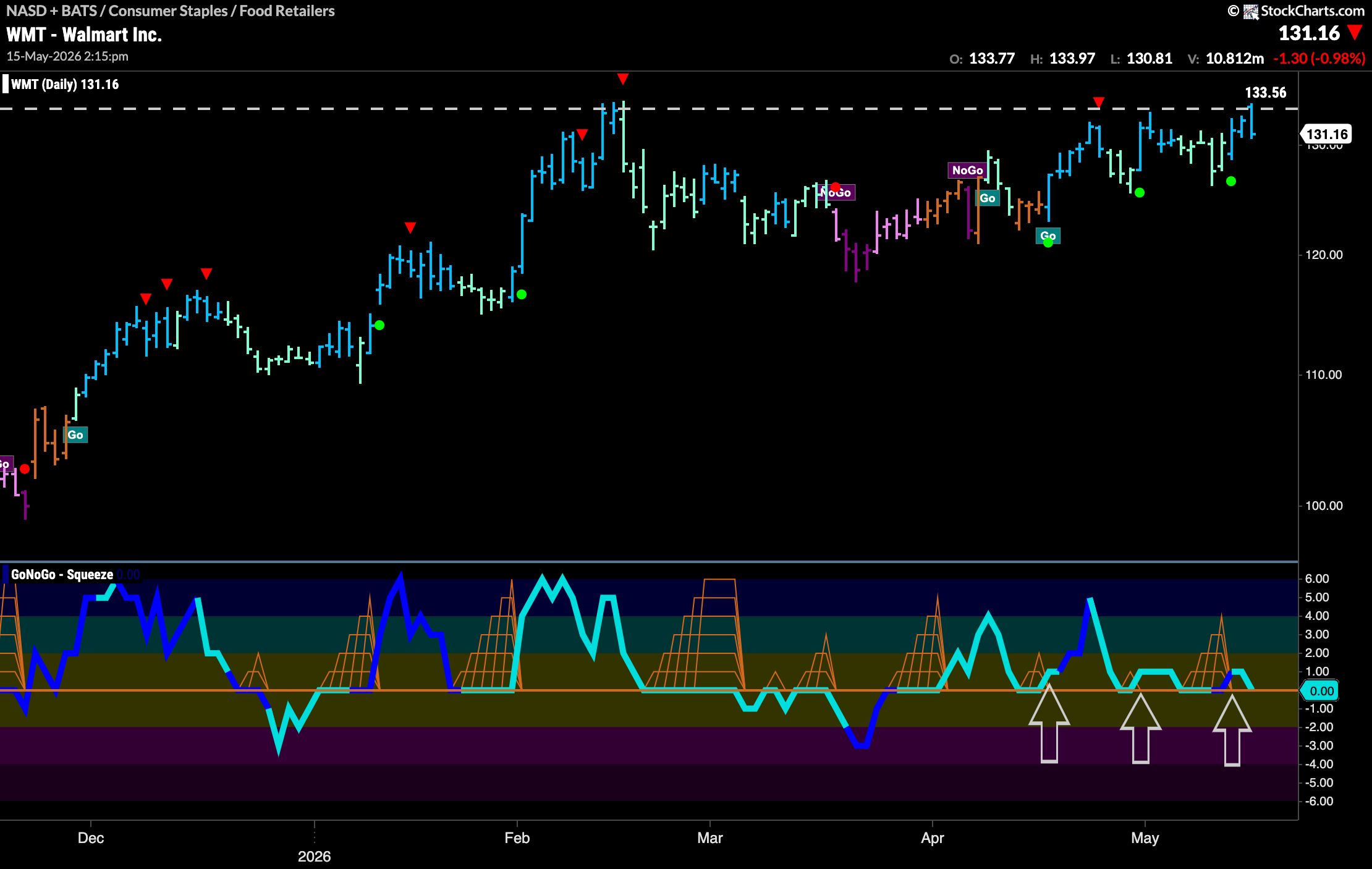
Task: Click the WMT (Daily) 131.16 legend label
Action: pos(65,84)
